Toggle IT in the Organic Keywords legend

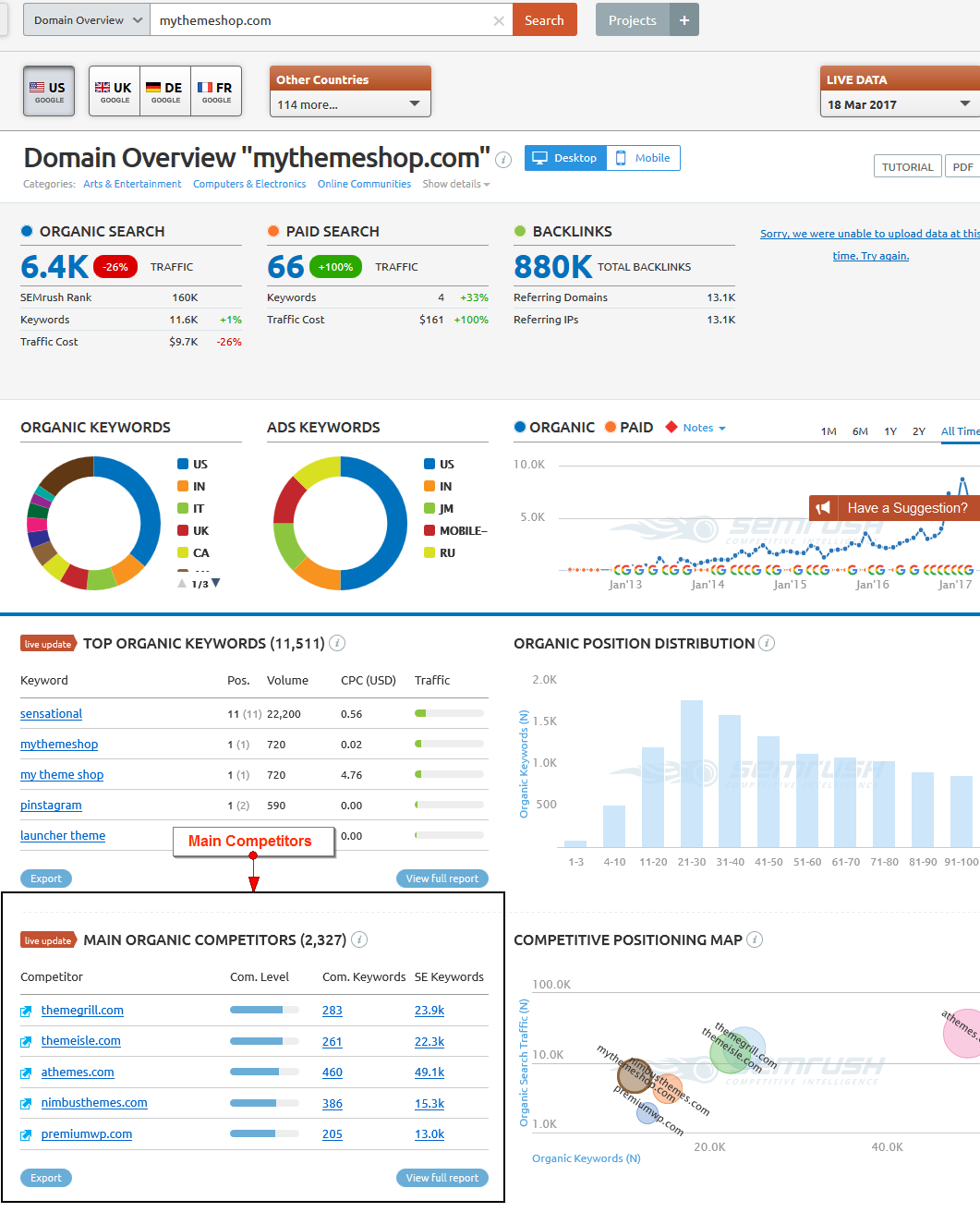[x=191, y=509]
